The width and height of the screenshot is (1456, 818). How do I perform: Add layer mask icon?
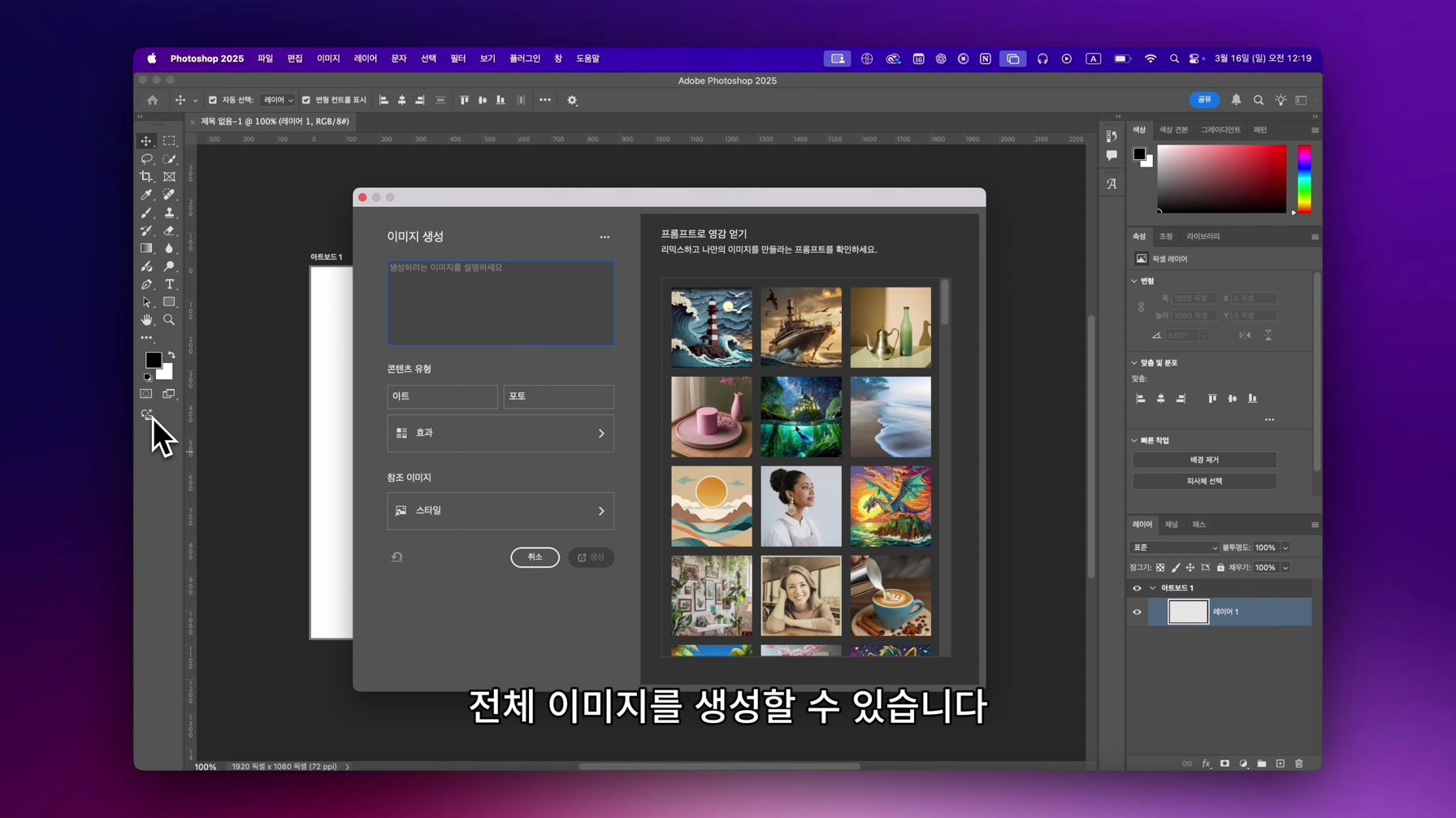(x=1224, y=764)
